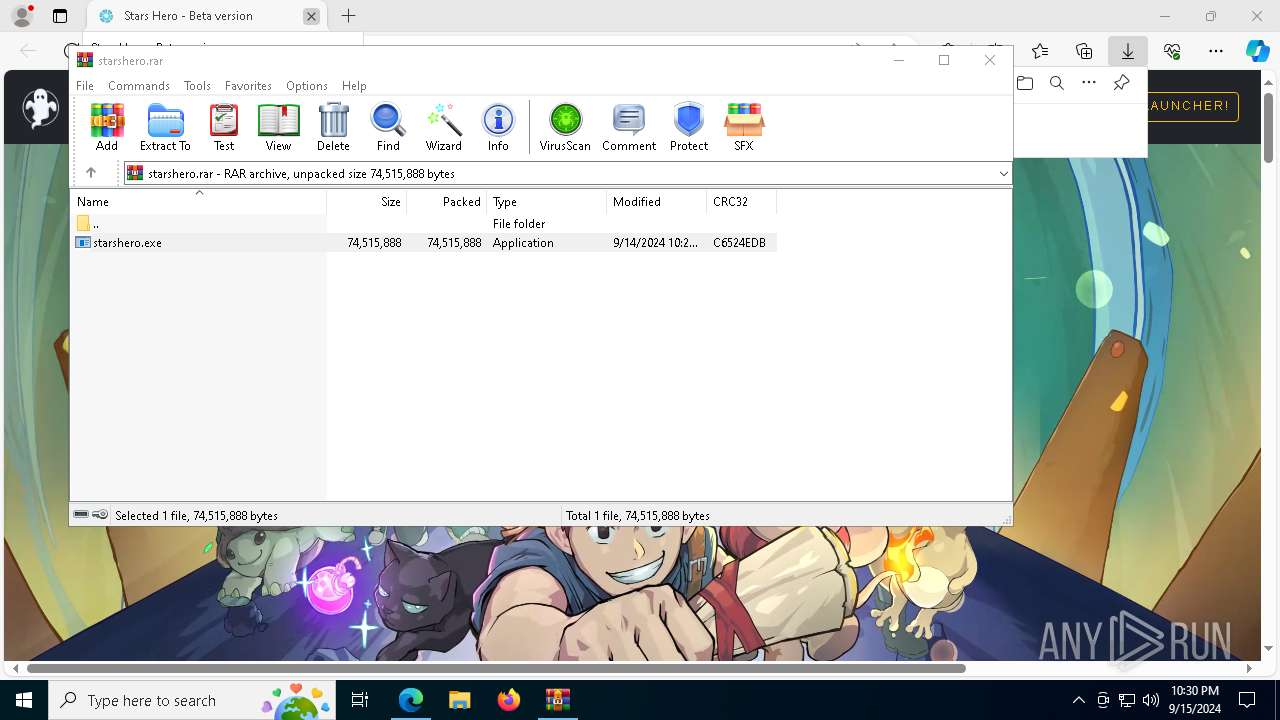
Task: Add an archive Comment
Action: tap(629, 127)
